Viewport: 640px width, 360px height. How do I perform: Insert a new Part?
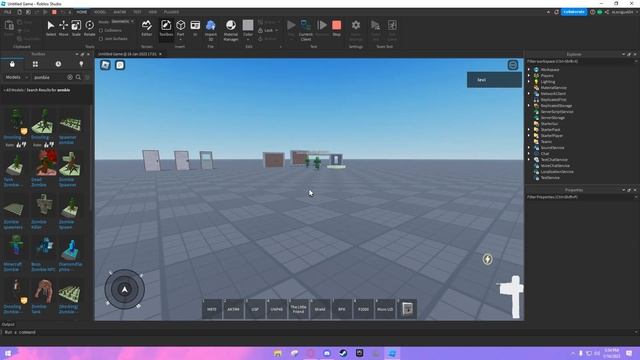click(x=180, y=28)
